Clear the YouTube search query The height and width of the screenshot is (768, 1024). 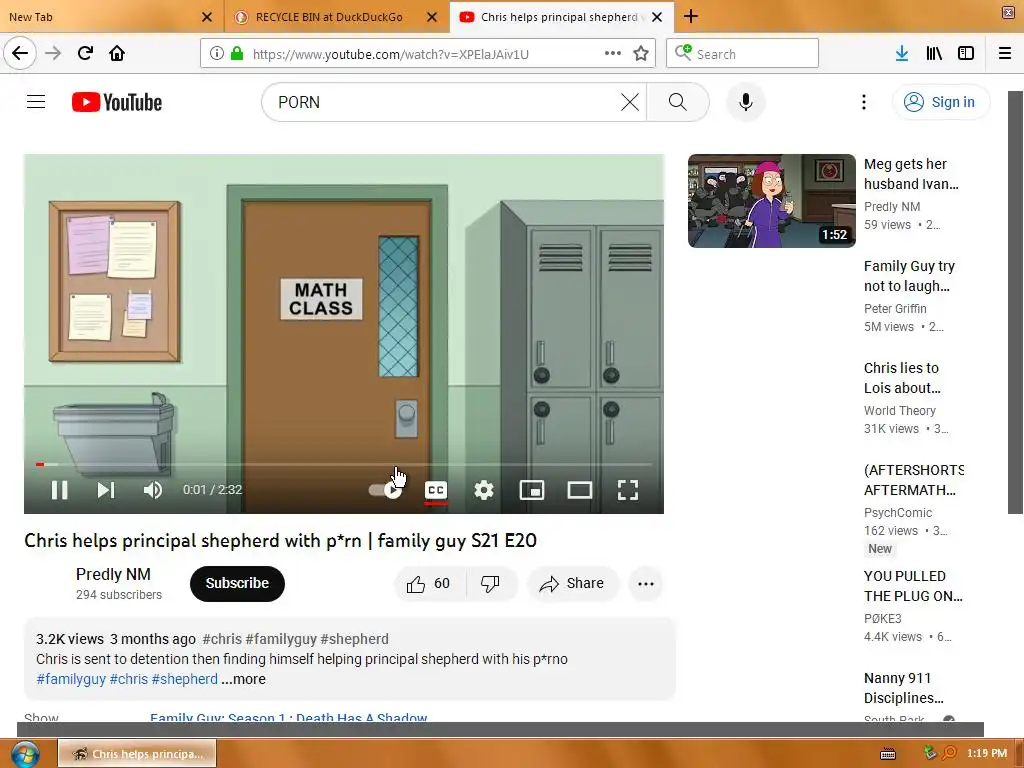(630, 102)
